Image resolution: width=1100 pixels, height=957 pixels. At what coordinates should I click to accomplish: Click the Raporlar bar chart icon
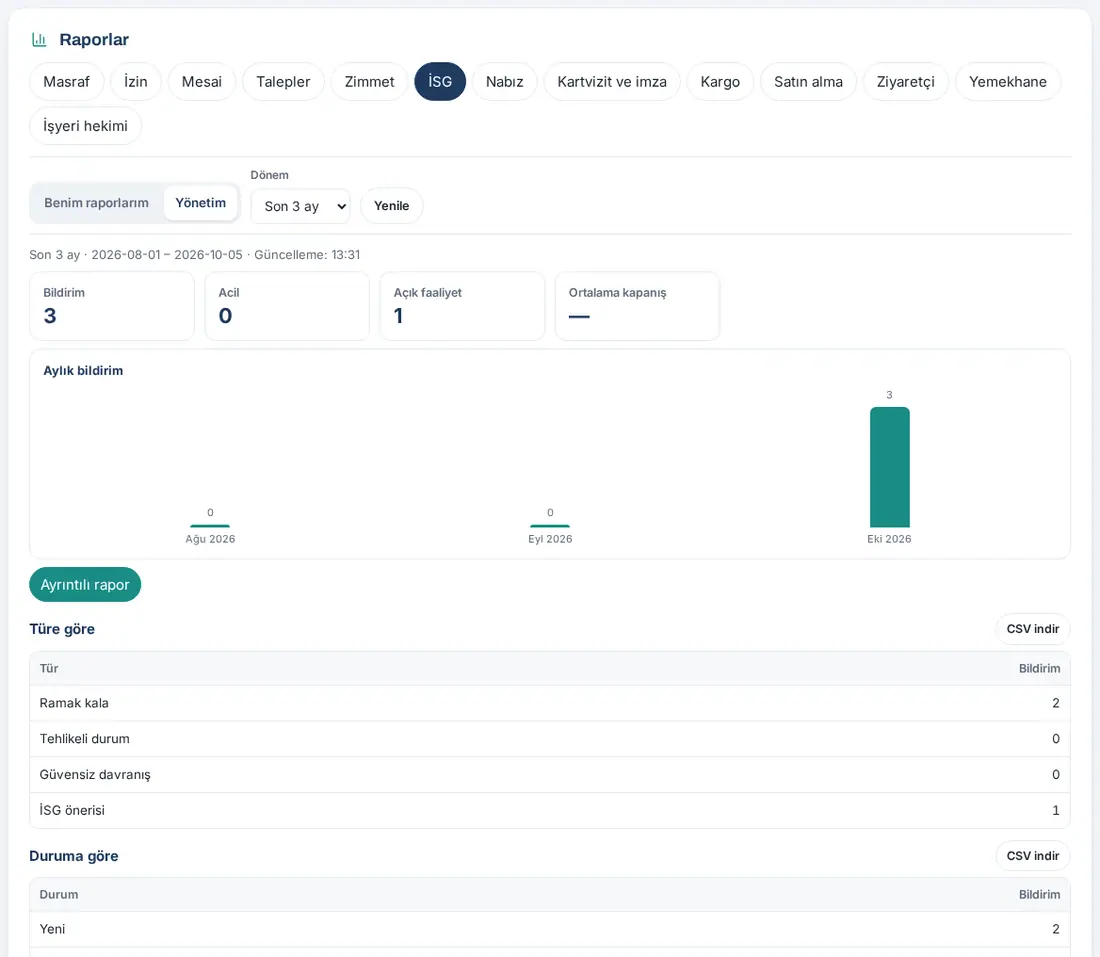coord(39,40)
